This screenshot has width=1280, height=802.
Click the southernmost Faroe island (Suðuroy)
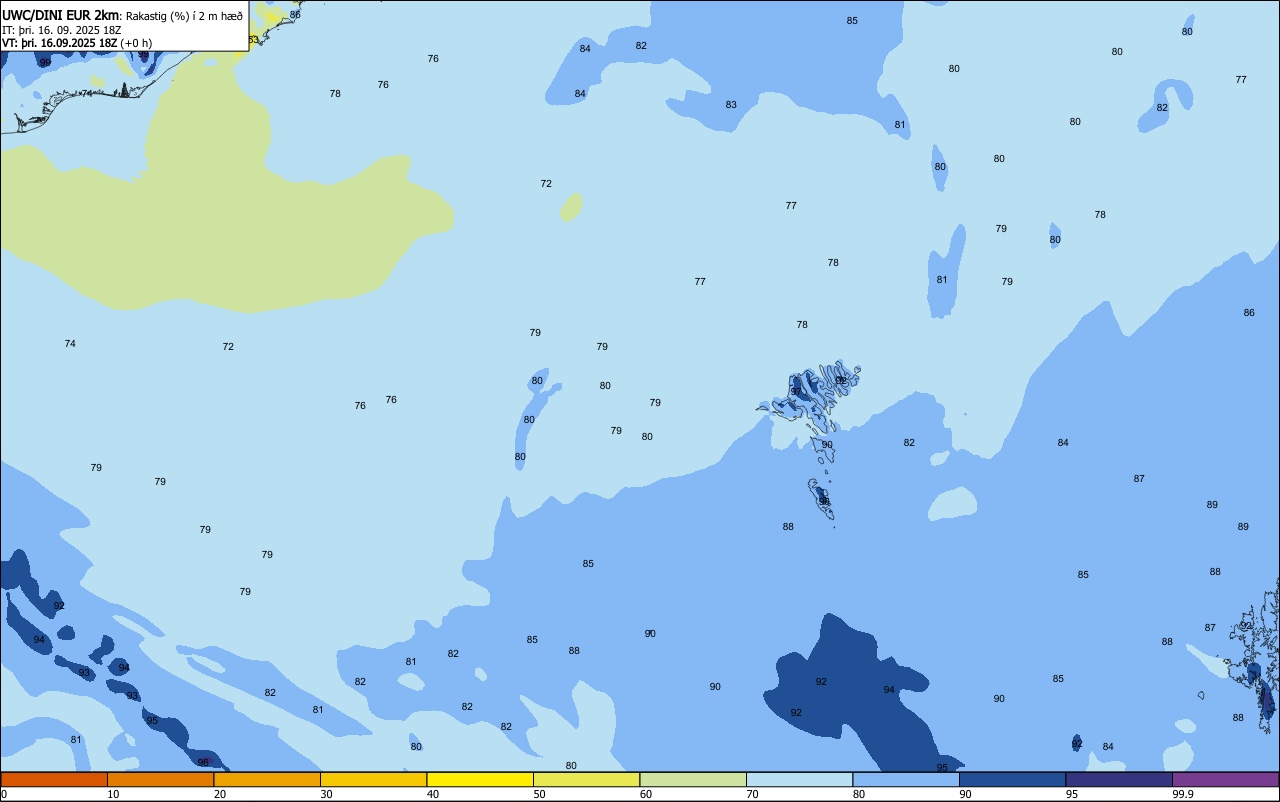pos(822,498)
